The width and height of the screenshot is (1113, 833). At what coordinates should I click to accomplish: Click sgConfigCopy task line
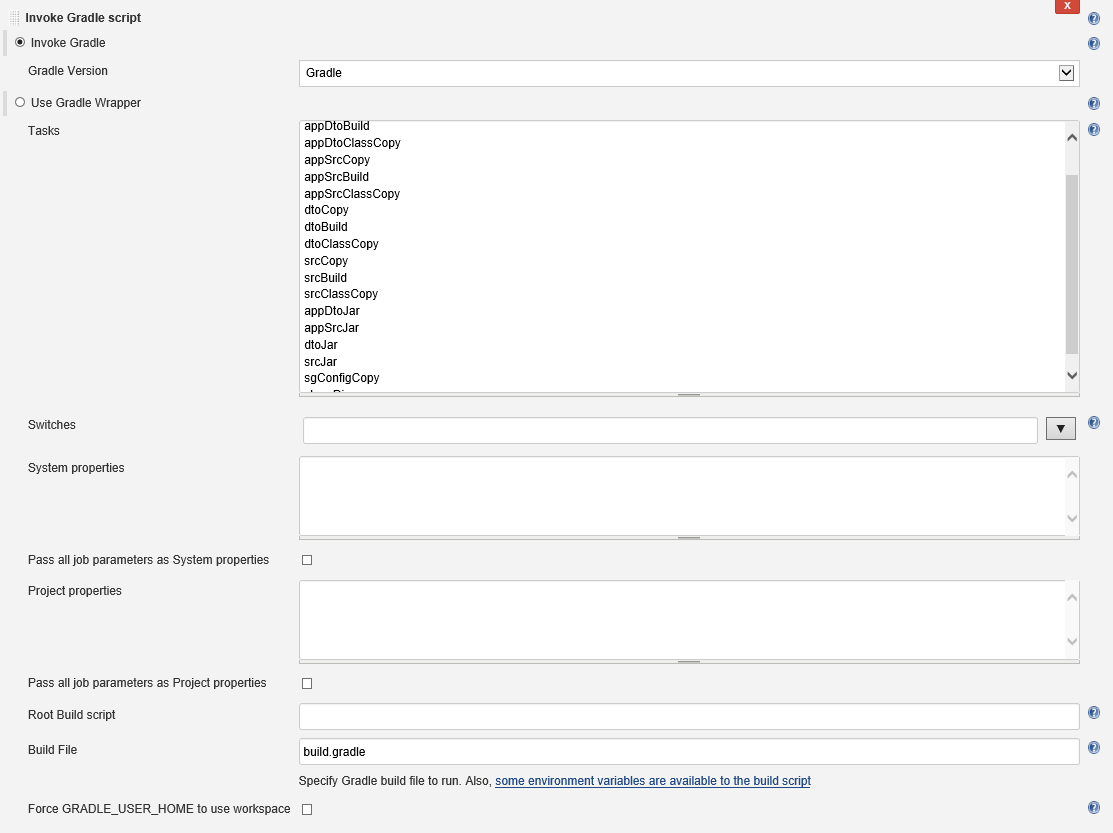tap(341, 378)
